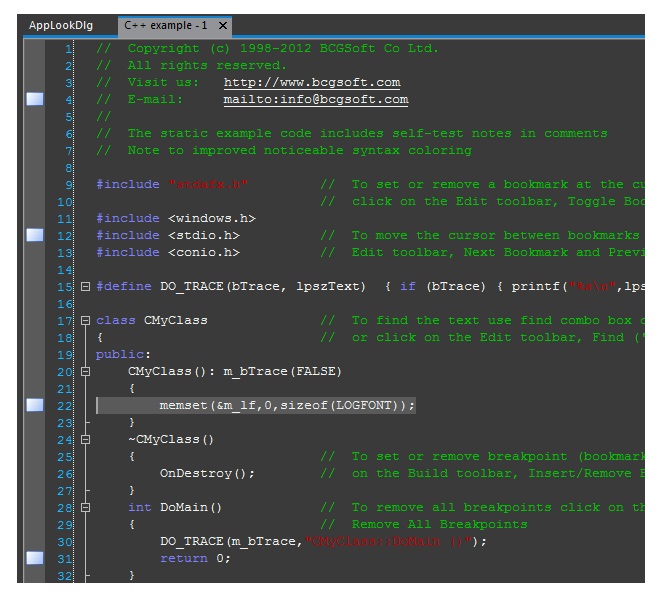Click the mailto:info@bcgsoft.com link

(x=315, y=100)
